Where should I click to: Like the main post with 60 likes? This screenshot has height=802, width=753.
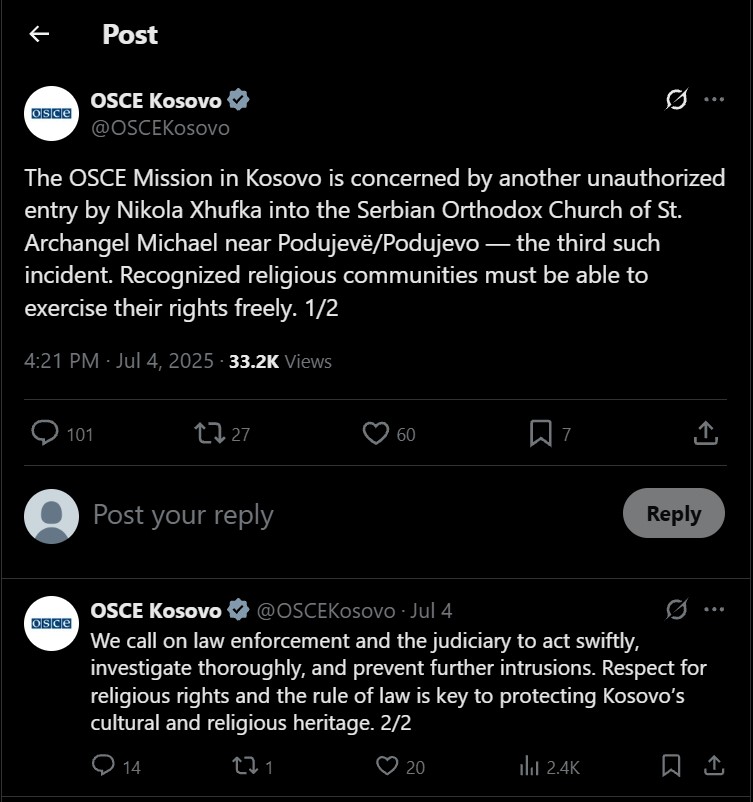pyautogui.click(x=375, y=433)
